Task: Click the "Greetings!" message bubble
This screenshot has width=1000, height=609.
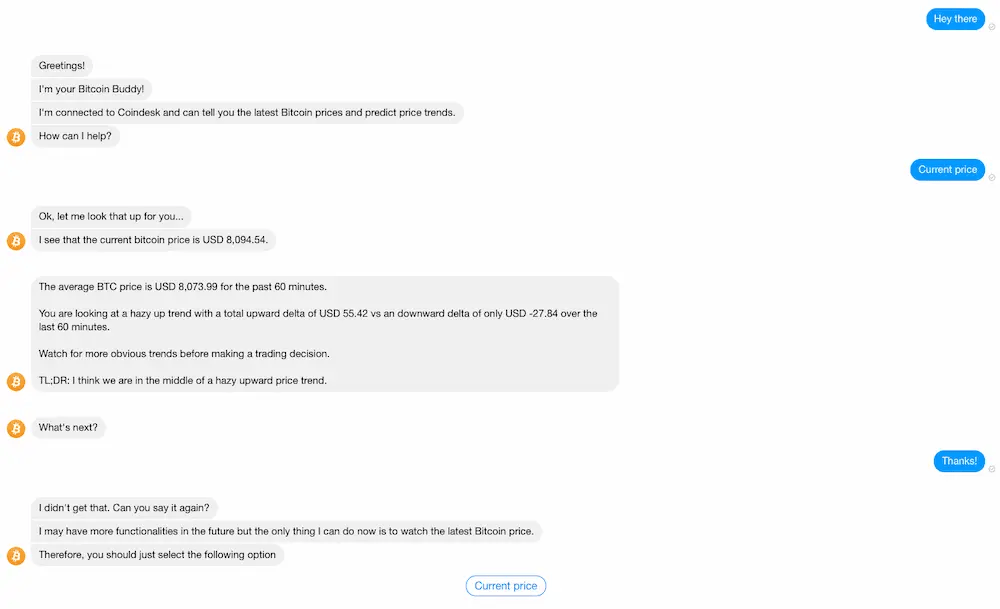Action: [x=62, y=66]
